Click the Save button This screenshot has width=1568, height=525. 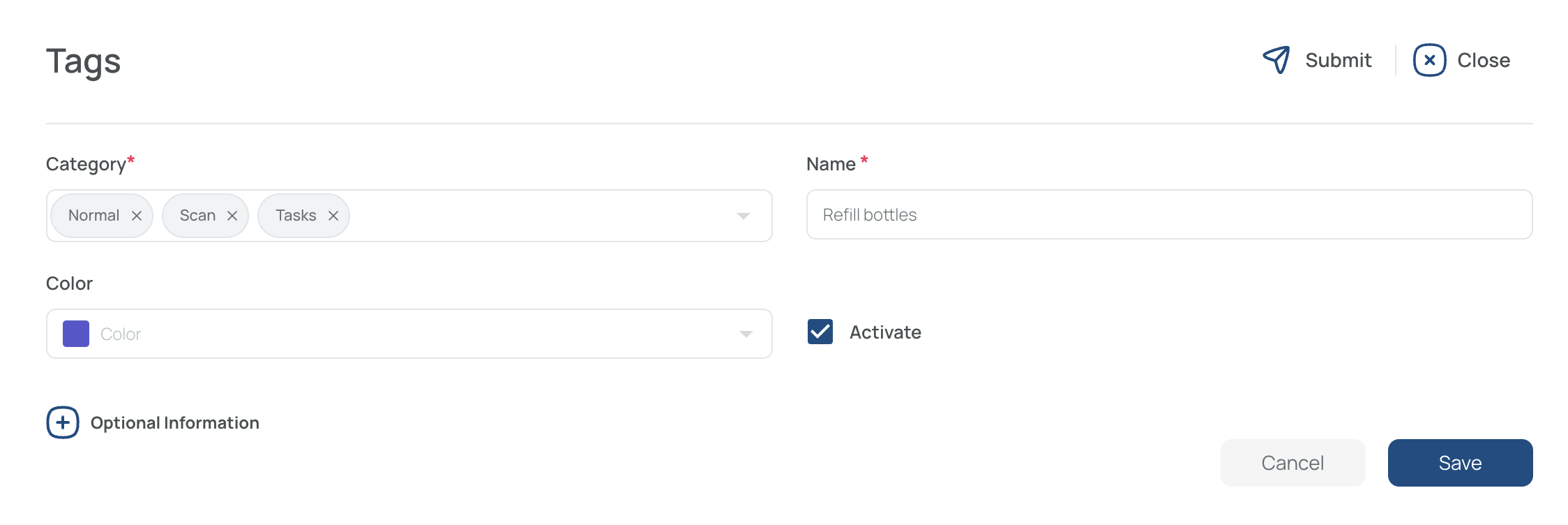click(1460, 463)
